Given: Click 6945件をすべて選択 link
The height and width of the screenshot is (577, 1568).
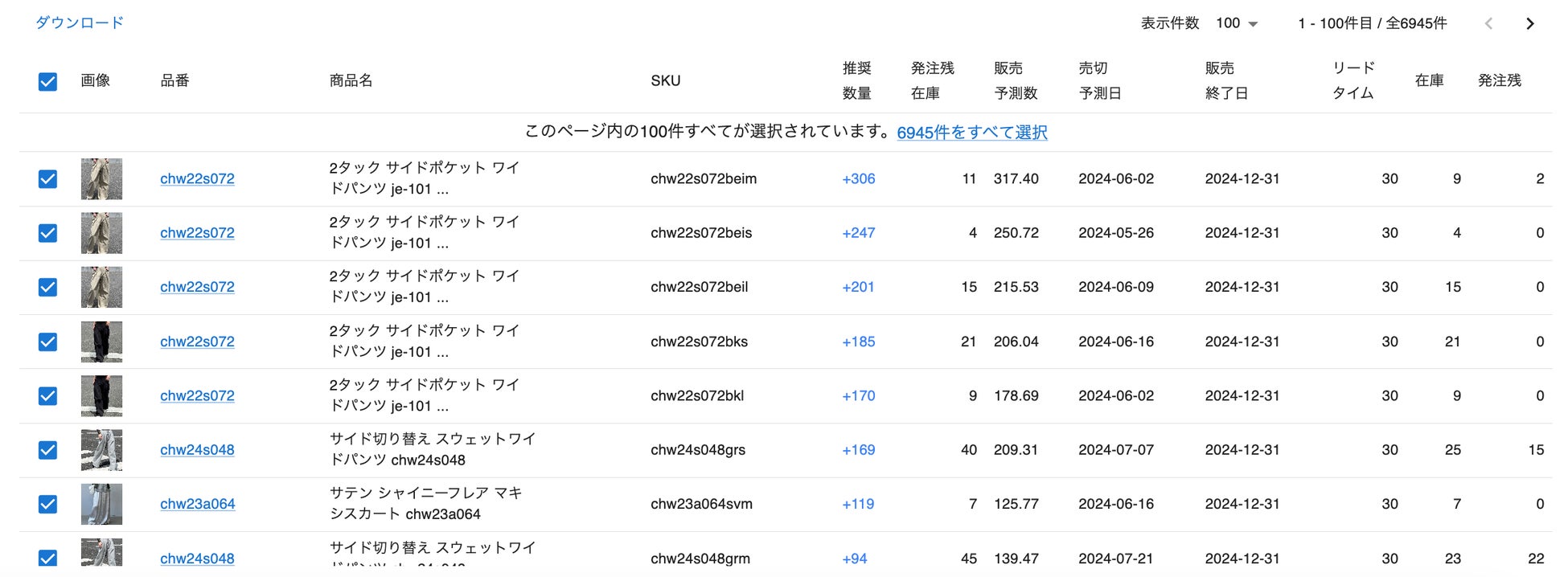Looking at the screenshot, I should tap(971, 132).
